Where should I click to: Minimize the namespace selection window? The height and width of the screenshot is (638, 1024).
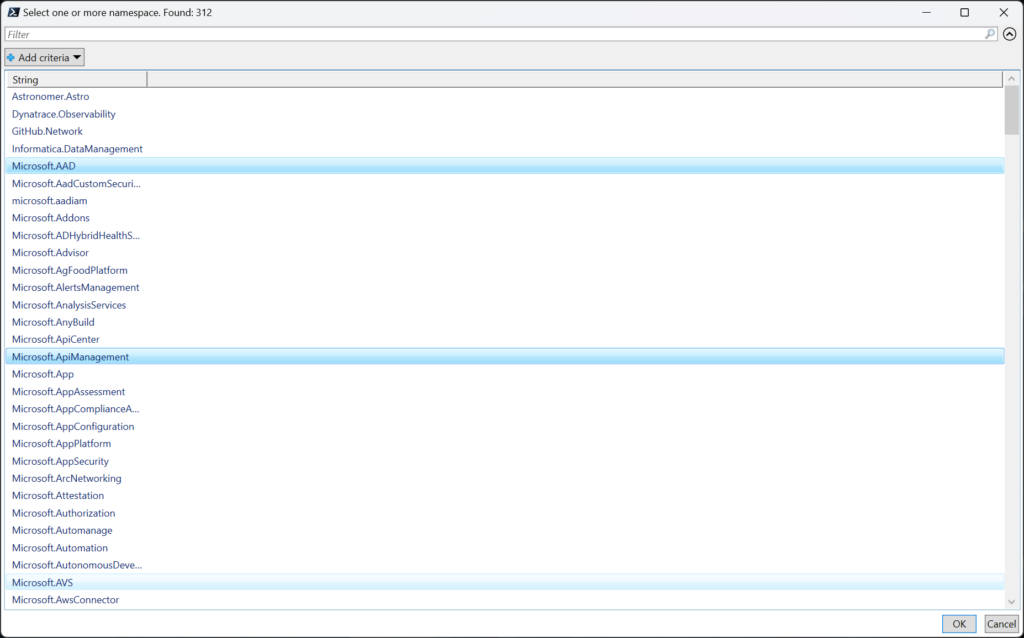point(926,12)
